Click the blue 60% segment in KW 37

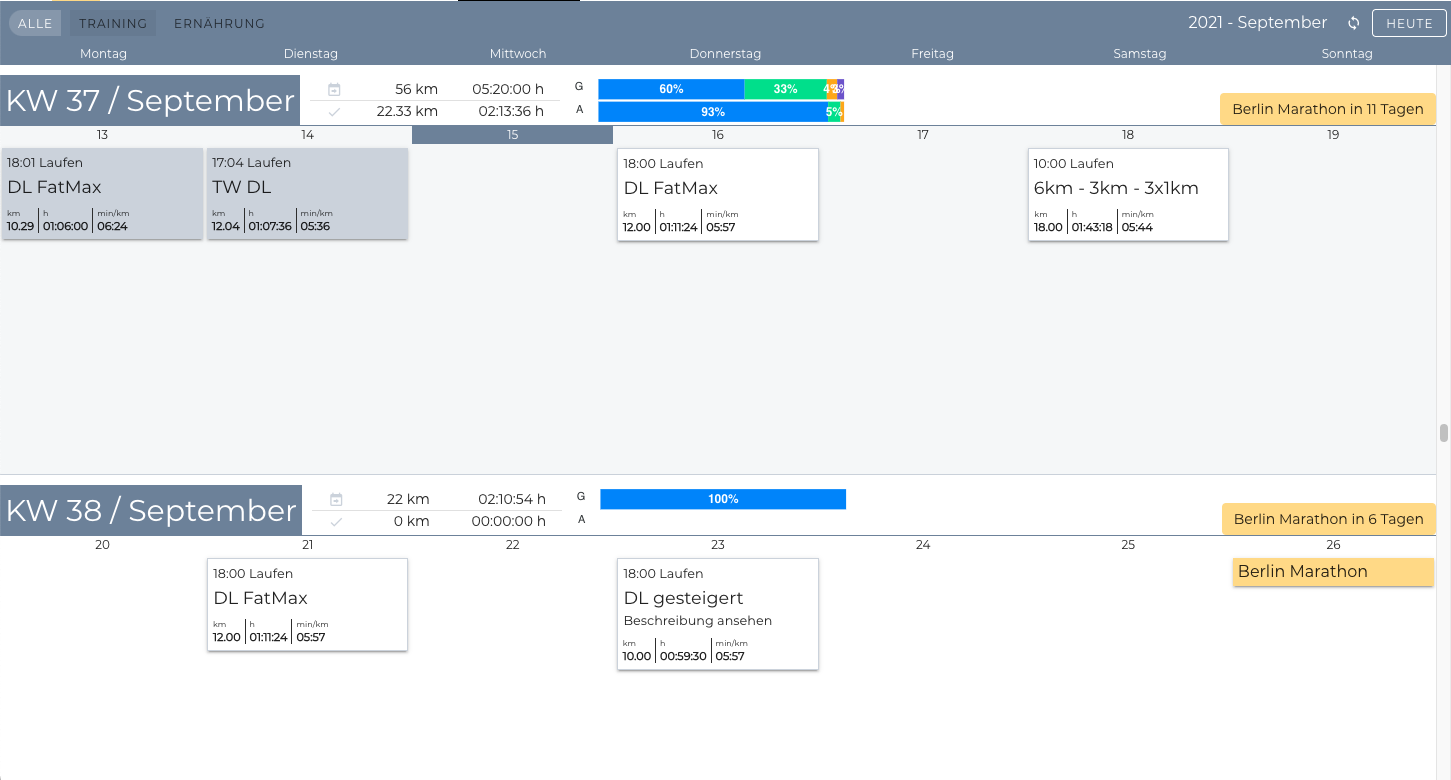click(671, 89)
